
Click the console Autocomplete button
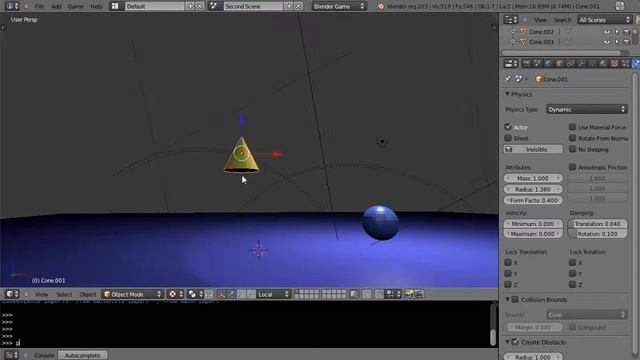pos(82,355)
